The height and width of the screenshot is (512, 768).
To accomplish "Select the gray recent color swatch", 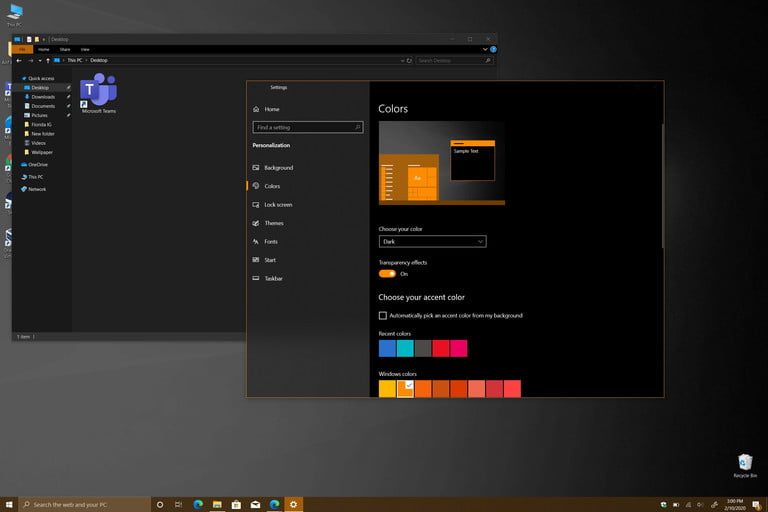I will click(x=423, y=348).
